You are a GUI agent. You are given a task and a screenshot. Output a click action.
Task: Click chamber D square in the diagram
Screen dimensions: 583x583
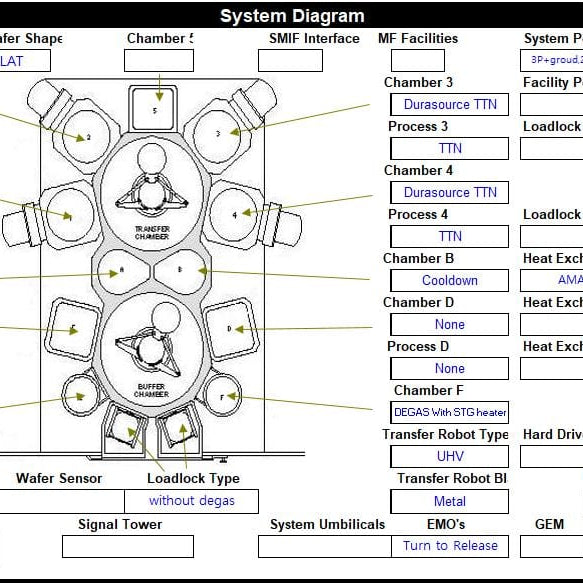tap(231, 328)
